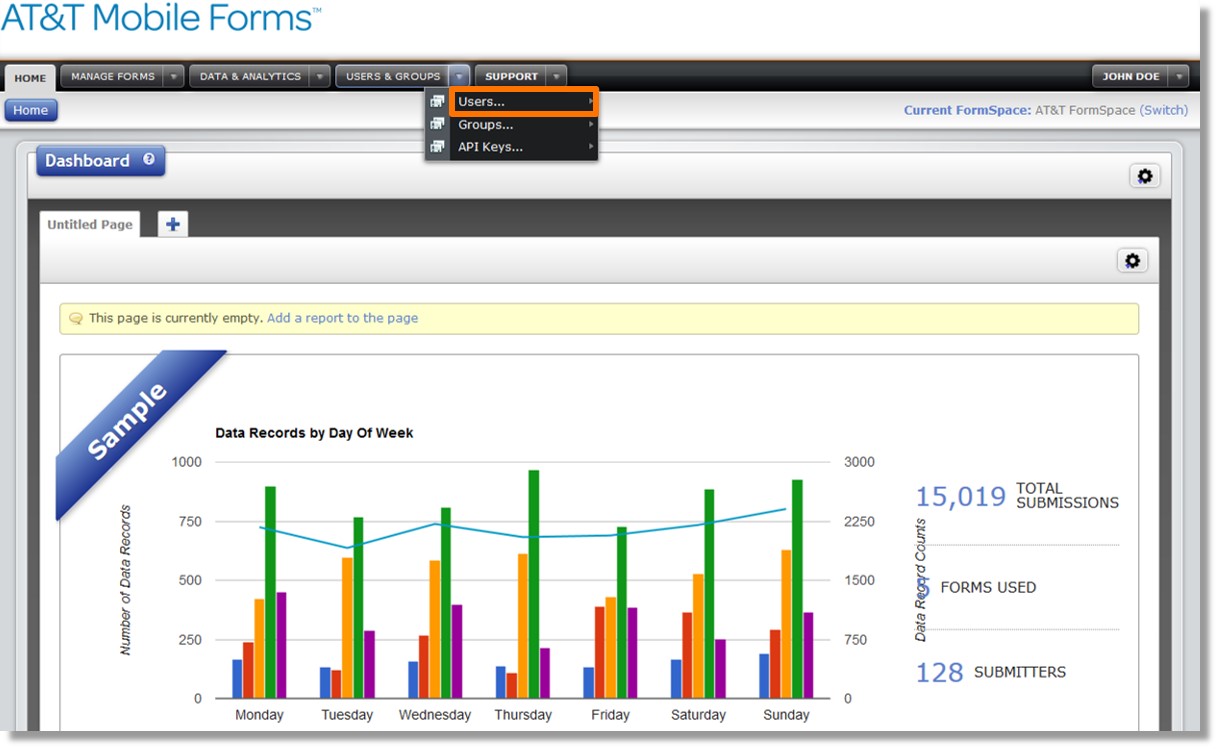
Task: Choose Groups... from the dropdown menu
Action: [x=524, y=124]
